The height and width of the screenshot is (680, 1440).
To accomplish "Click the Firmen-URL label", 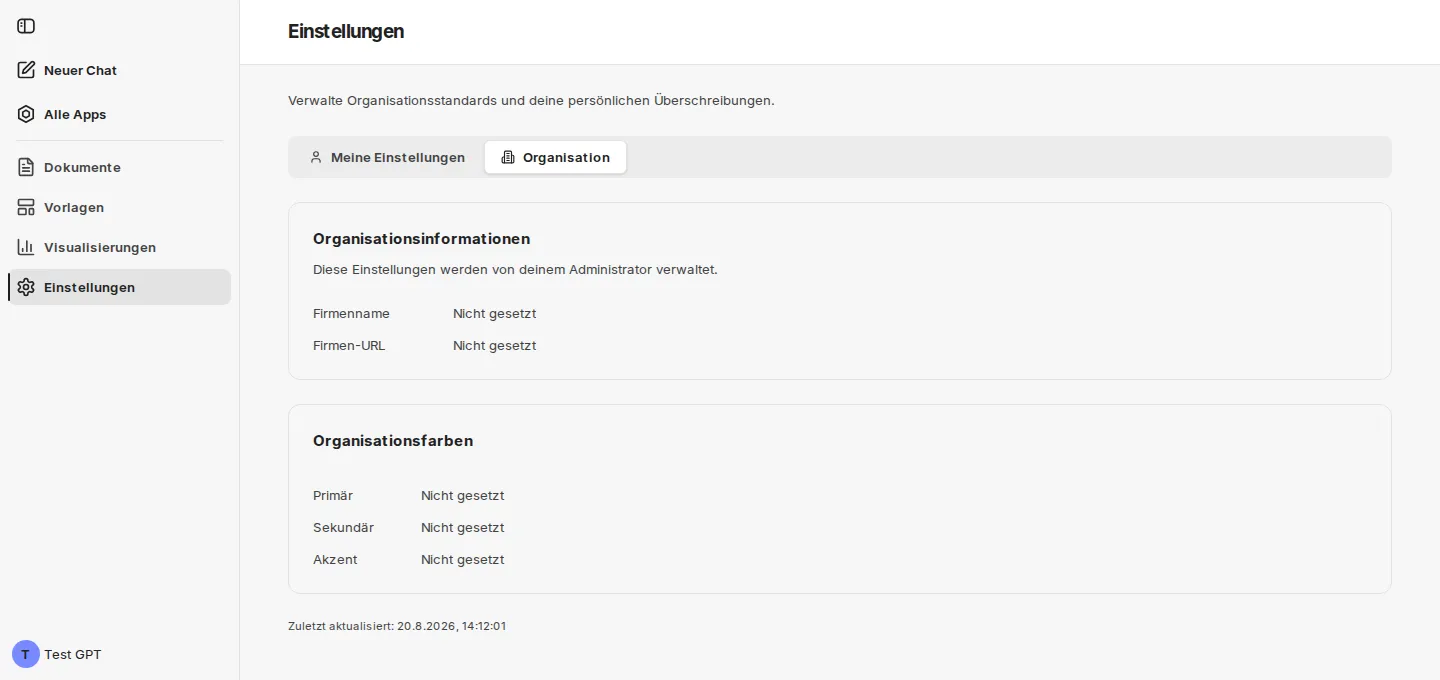I will click(349, 345).
